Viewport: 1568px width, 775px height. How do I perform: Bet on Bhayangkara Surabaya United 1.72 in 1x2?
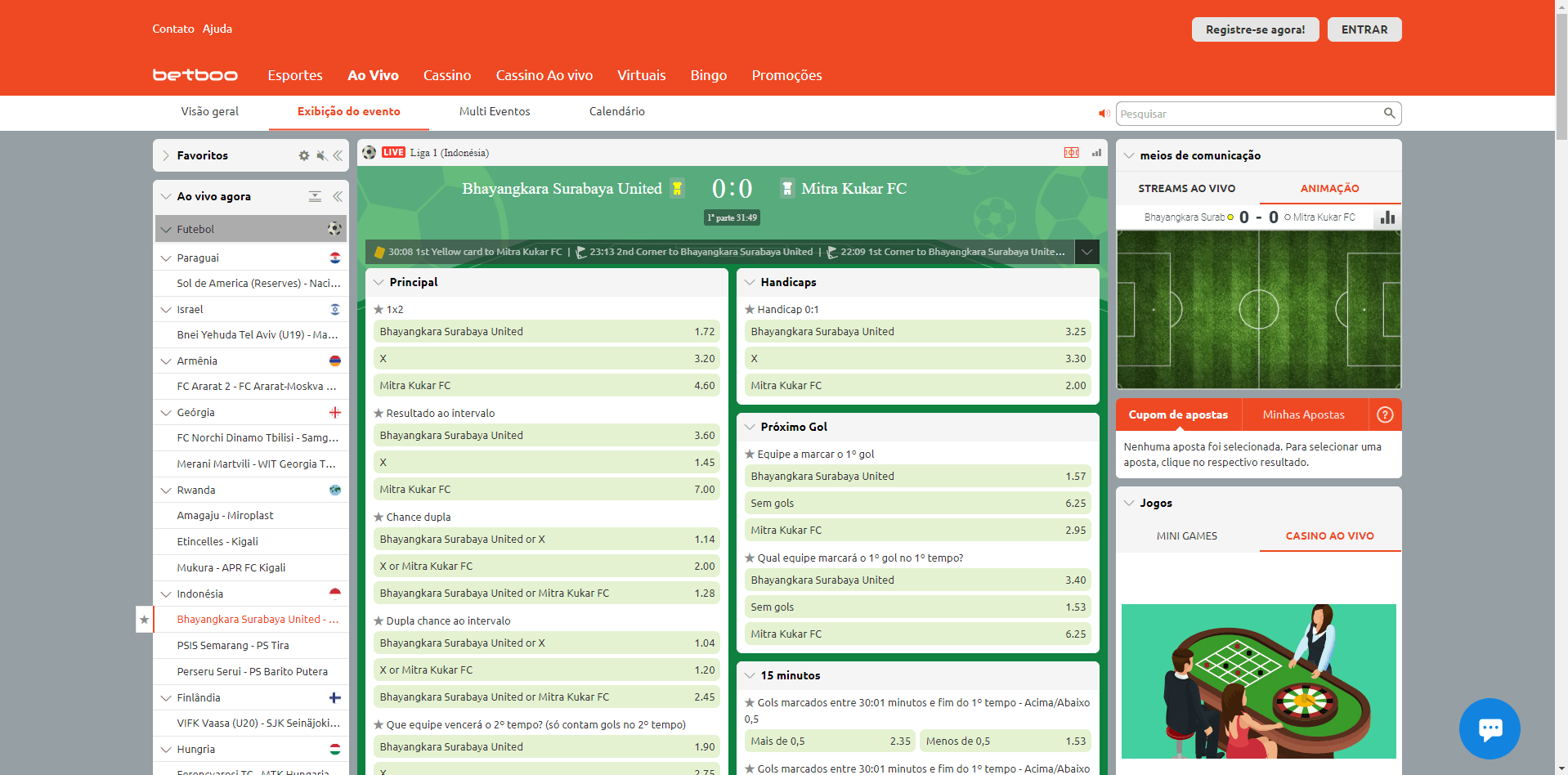point(547,331)
